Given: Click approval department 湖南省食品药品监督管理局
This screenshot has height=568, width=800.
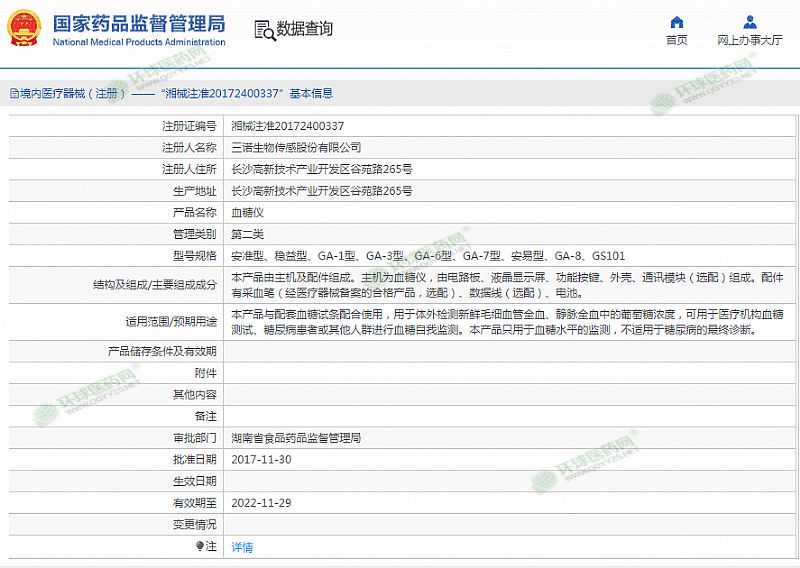Looking at the screenshot, I should point(295,438).
